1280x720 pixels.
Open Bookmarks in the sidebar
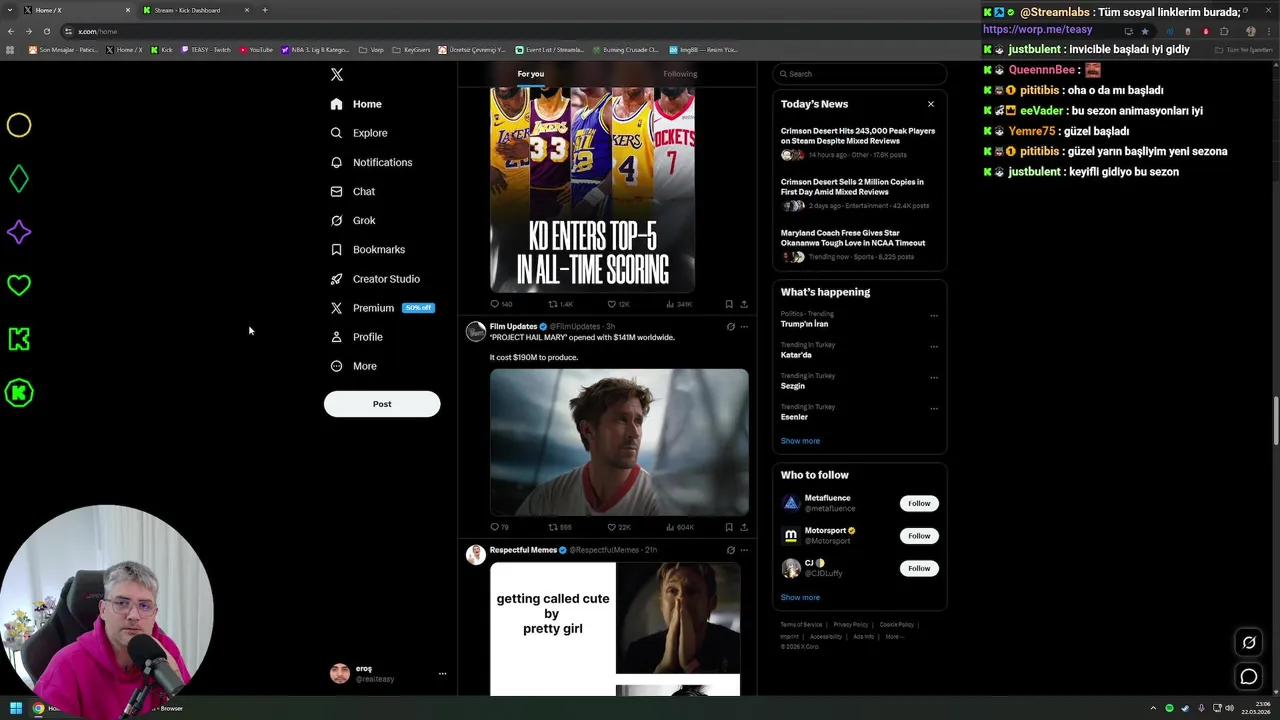click(x=368, y=249)
